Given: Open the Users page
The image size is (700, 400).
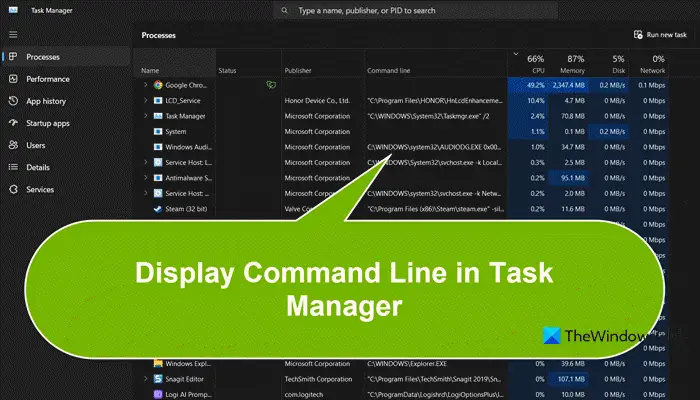Looking at the screenshot, I should click(x=66, y=145).
